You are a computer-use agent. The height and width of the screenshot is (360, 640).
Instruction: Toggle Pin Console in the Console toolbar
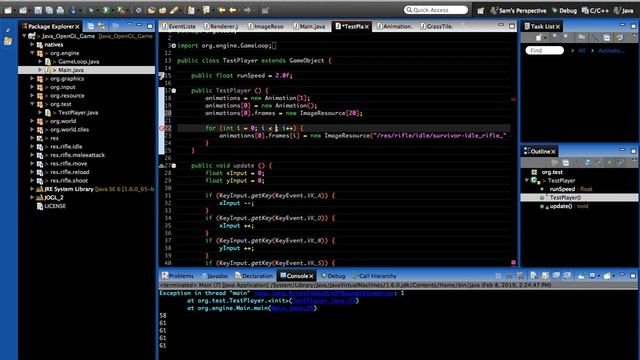581,276
